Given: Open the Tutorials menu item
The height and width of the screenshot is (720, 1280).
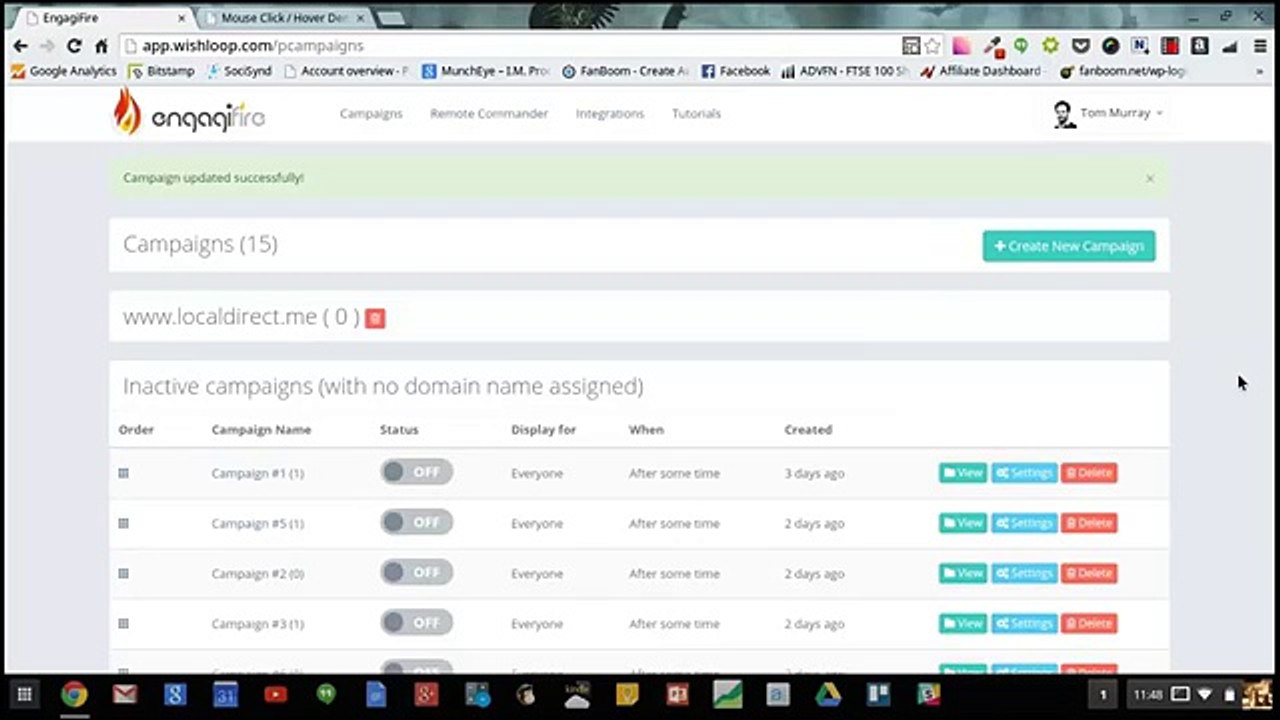Looking at the screenshot, I should pyautogui.click(x=696, y=113).
